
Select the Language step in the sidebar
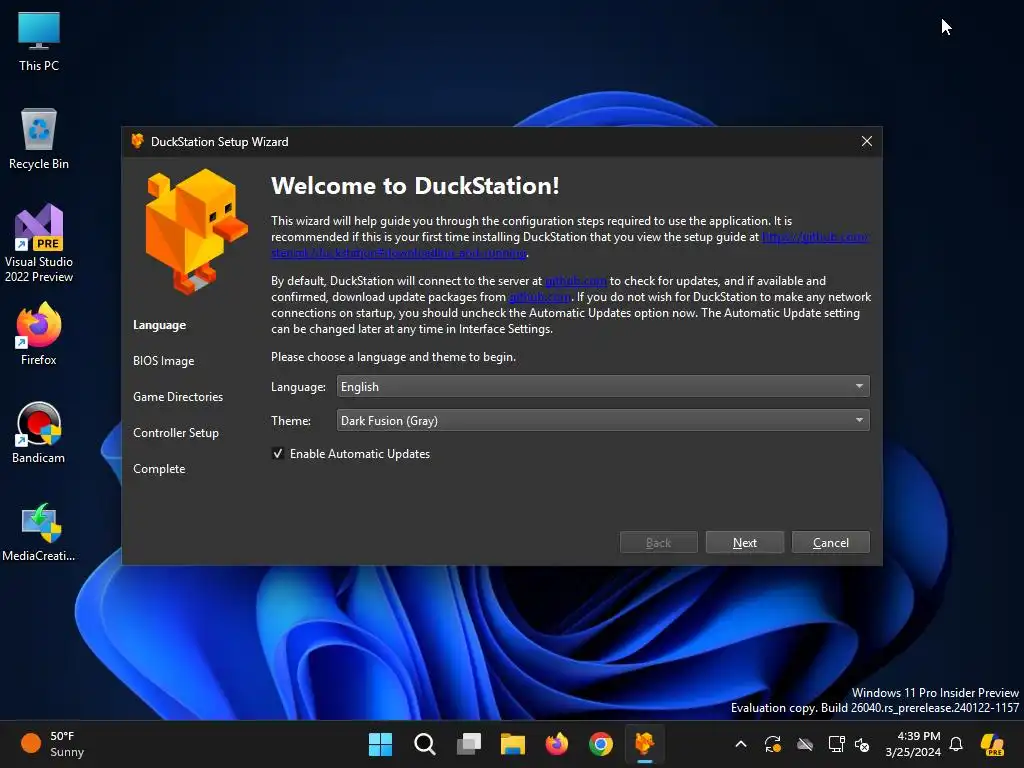tap(159, 325)
